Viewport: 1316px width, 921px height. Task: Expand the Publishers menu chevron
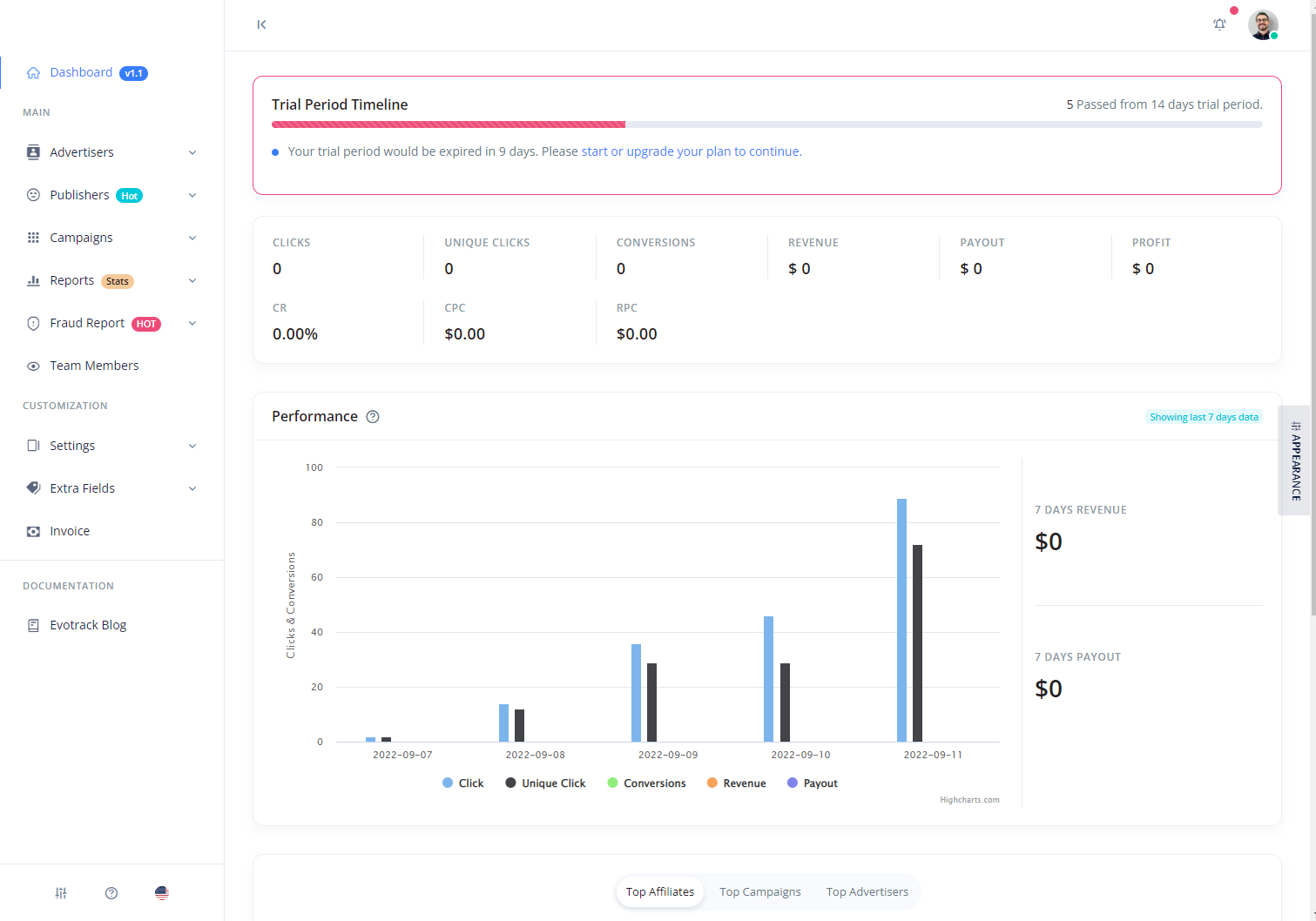192,195
